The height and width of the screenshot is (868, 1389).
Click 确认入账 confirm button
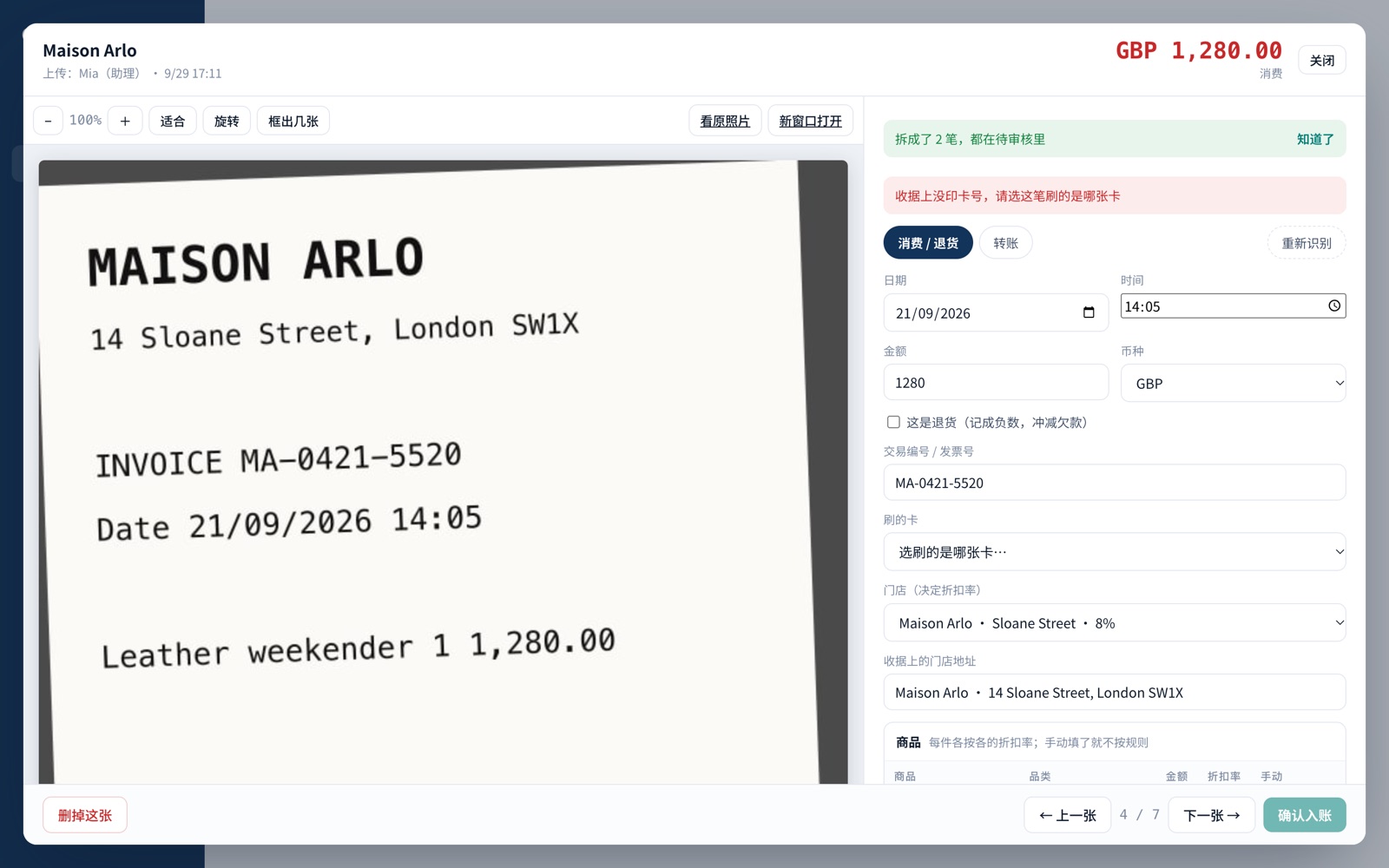(x=1304, y=815)
